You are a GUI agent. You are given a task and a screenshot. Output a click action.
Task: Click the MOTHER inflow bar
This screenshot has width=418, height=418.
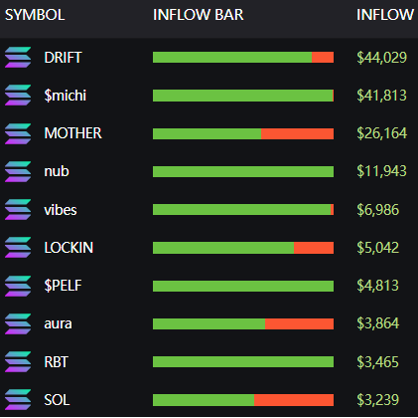point(243,134)
